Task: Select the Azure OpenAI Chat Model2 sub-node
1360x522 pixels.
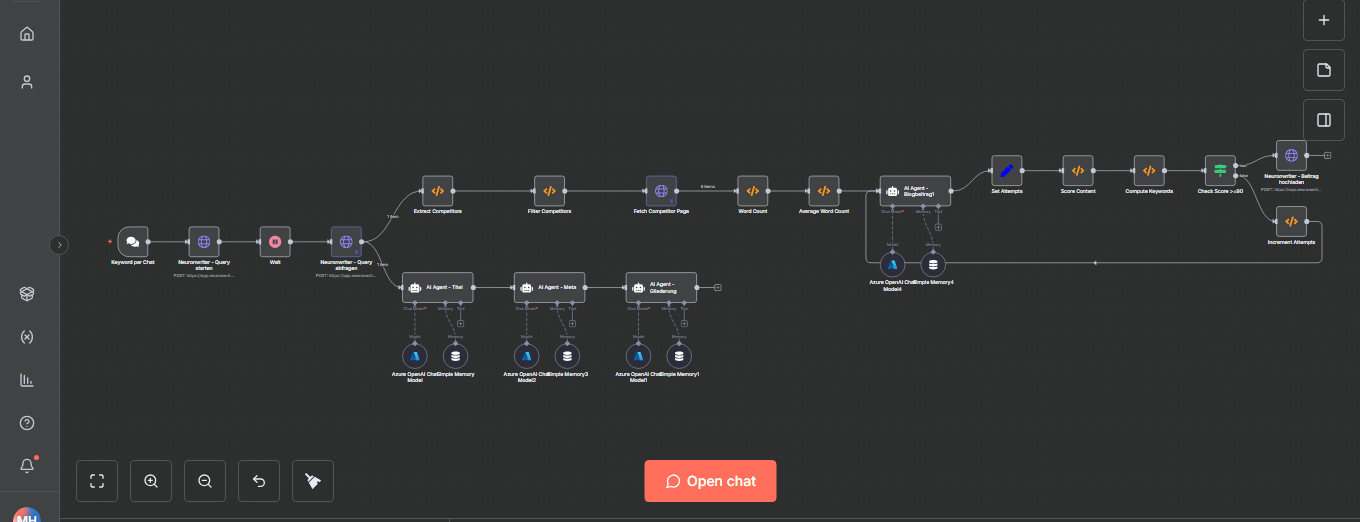Action: 526,355
